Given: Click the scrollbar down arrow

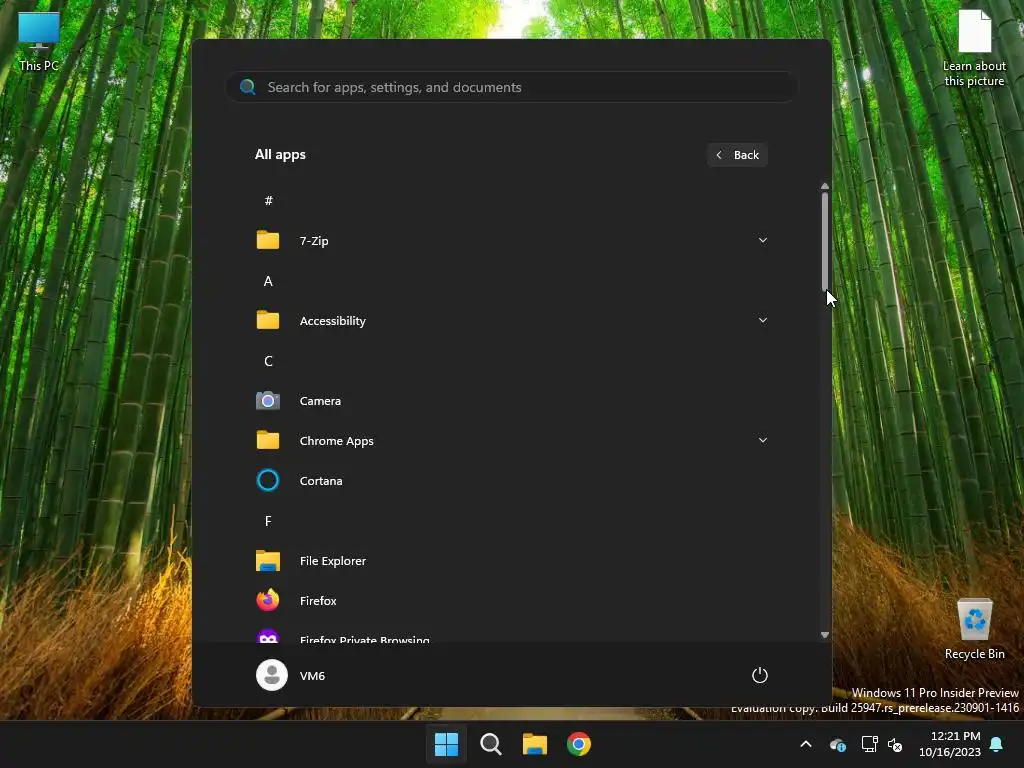Looking at the screenshot, I should (x=825, y=635).
